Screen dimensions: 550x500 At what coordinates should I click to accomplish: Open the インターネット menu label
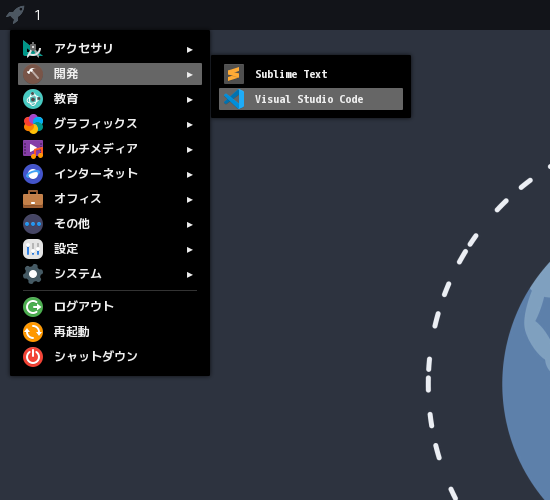pos(96,174)
